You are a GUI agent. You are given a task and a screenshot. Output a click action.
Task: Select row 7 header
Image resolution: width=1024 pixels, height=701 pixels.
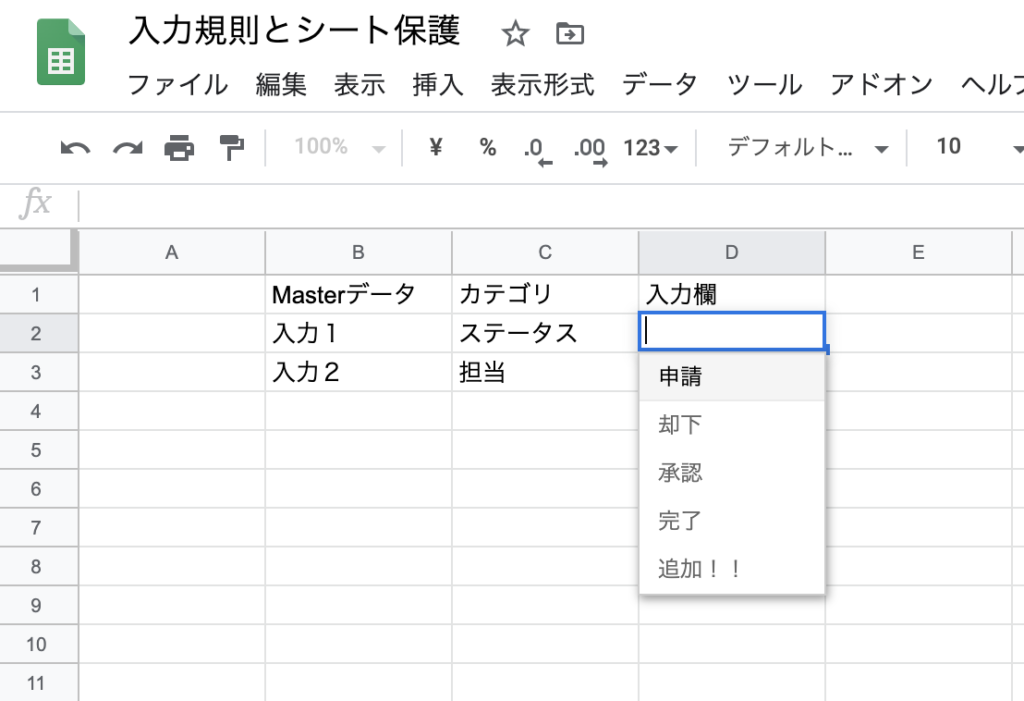(x=39, y=528)
